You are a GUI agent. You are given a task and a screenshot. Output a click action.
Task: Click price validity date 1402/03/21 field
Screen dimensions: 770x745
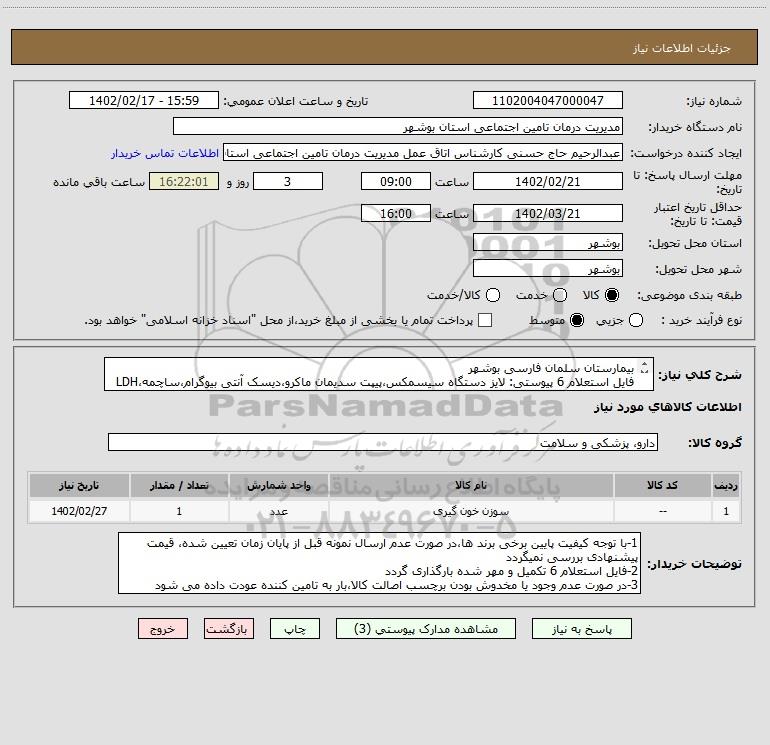coord(548,213)
